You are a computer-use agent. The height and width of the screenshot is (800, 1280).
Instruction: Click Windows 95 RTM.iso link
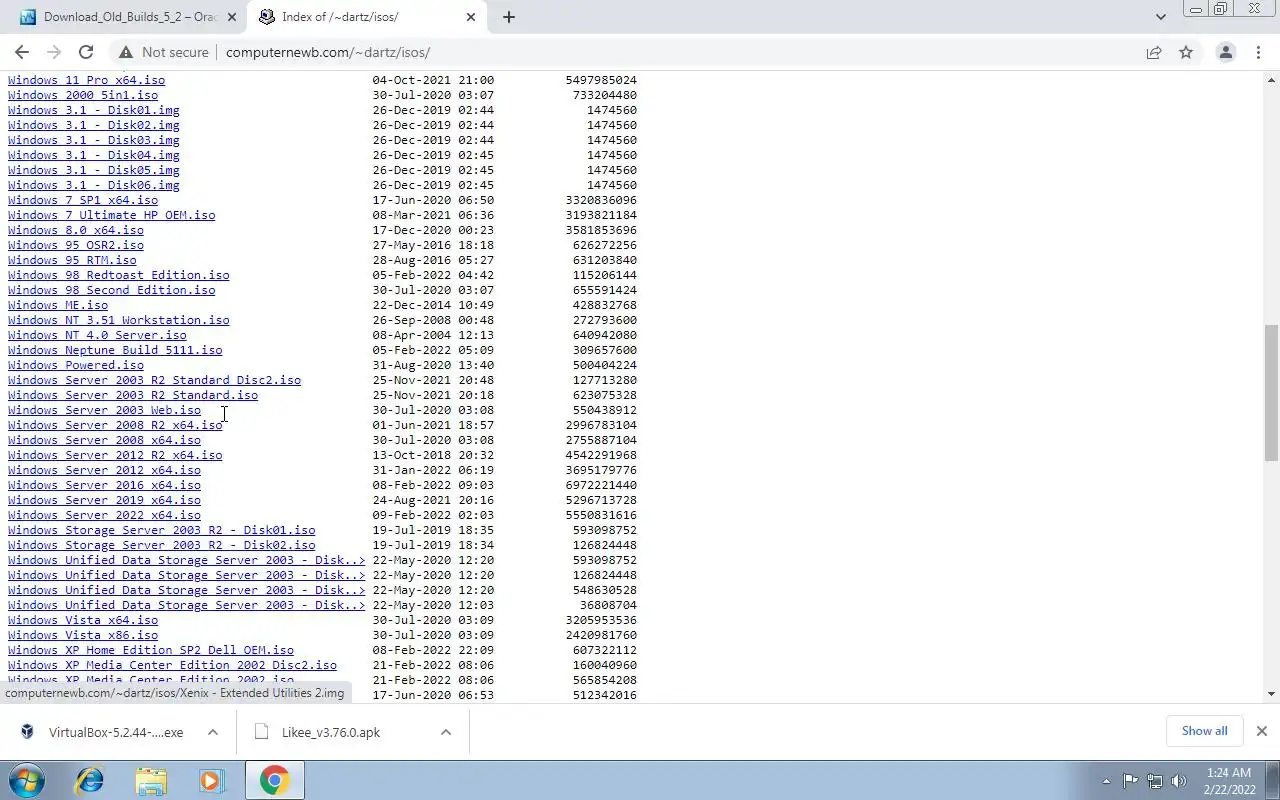pyautogui.click(x=72, y=260)
